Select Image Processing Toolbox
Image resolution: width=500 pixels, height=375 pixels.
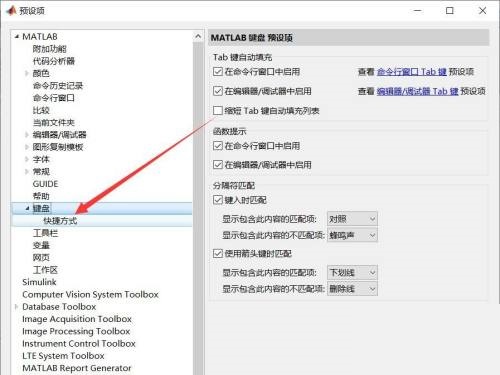pos(76,331)
